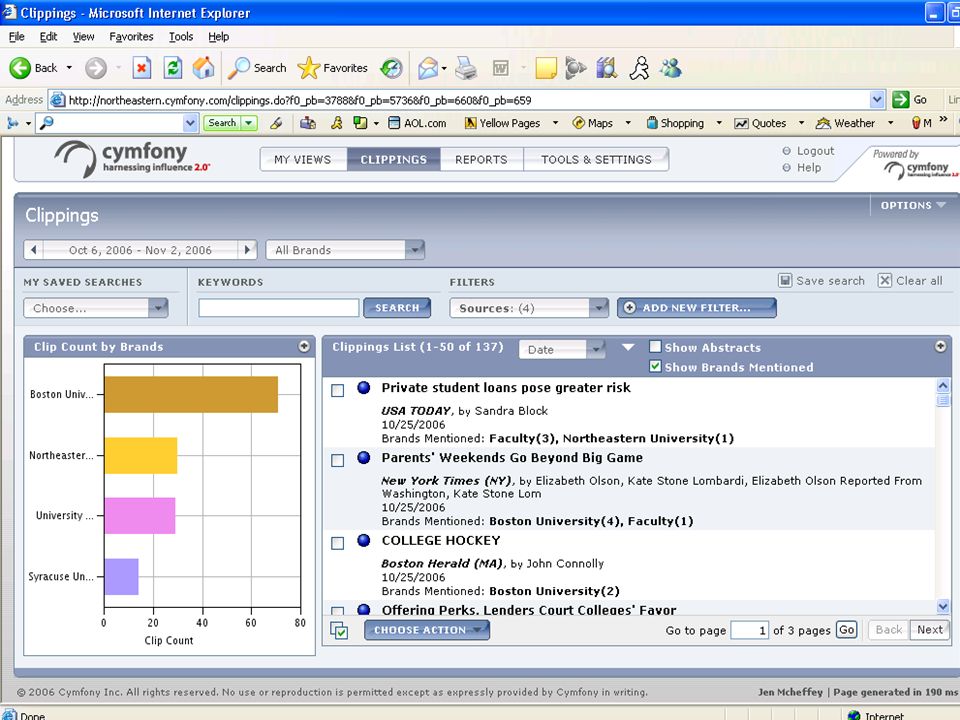Click the Clear all X icon
The width and height of the screenshot is (960, 720).
[x=885, y=280]
